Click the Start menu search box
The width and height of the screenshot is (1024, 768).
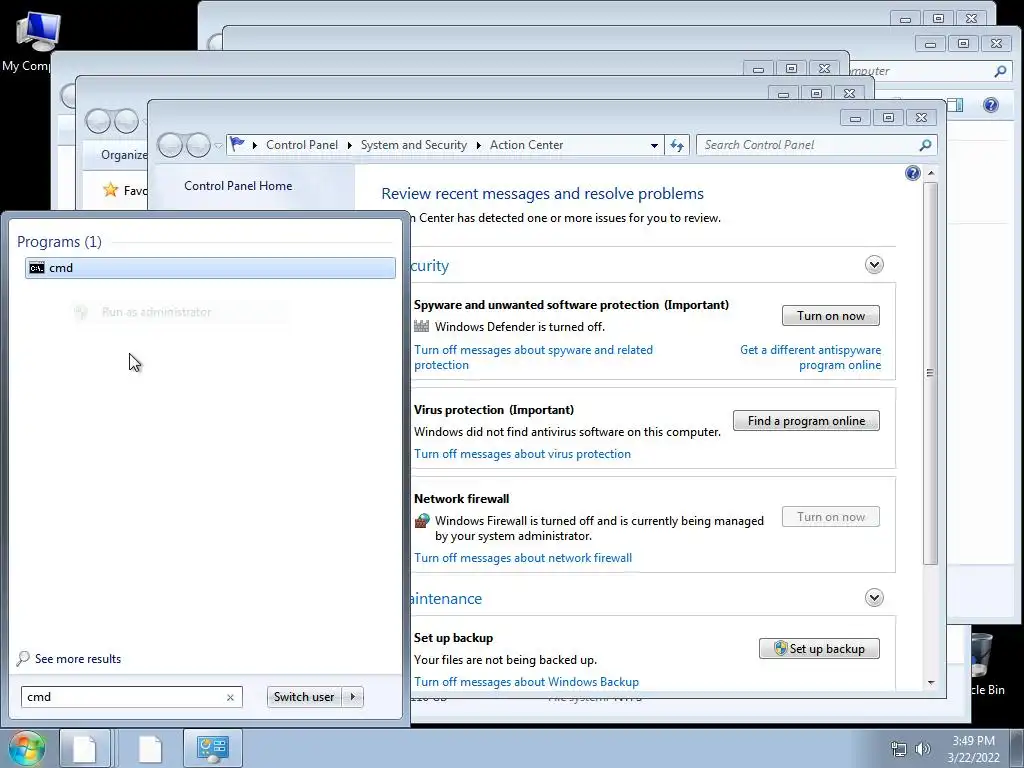click(124, 697)
